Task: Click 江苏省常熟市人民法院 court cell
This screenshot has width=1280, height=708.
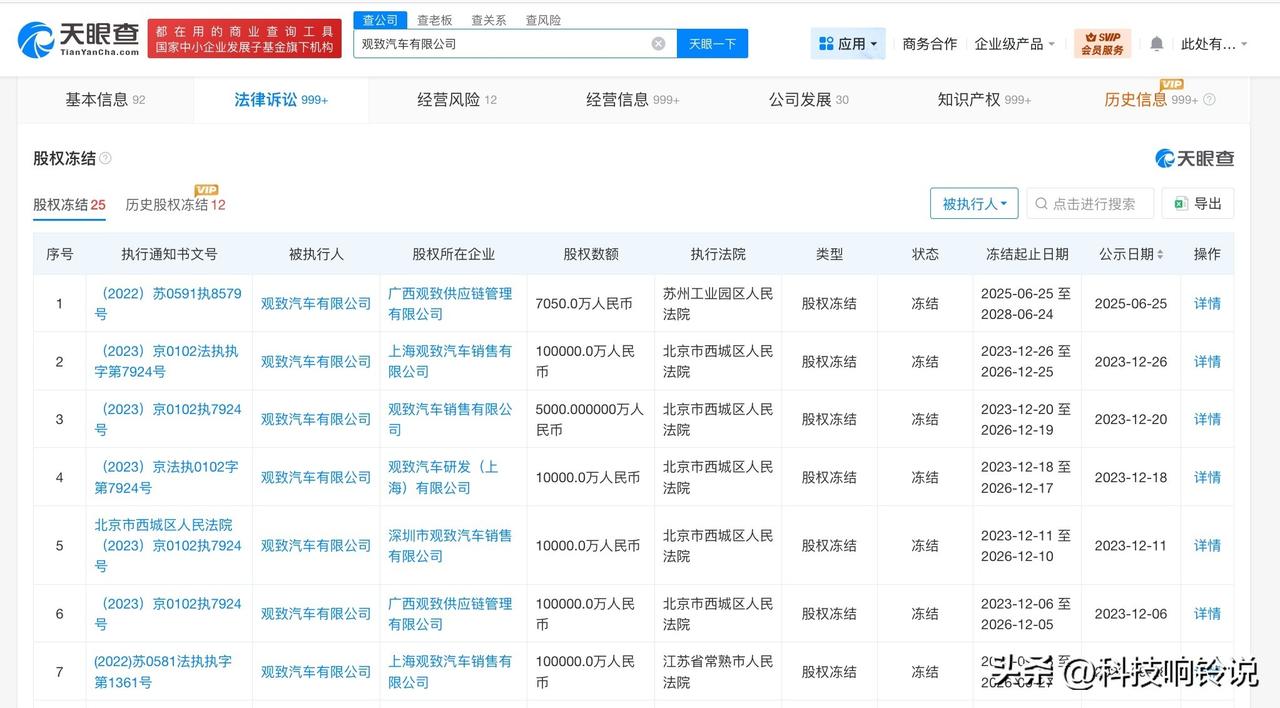Action: pos(718,672)
